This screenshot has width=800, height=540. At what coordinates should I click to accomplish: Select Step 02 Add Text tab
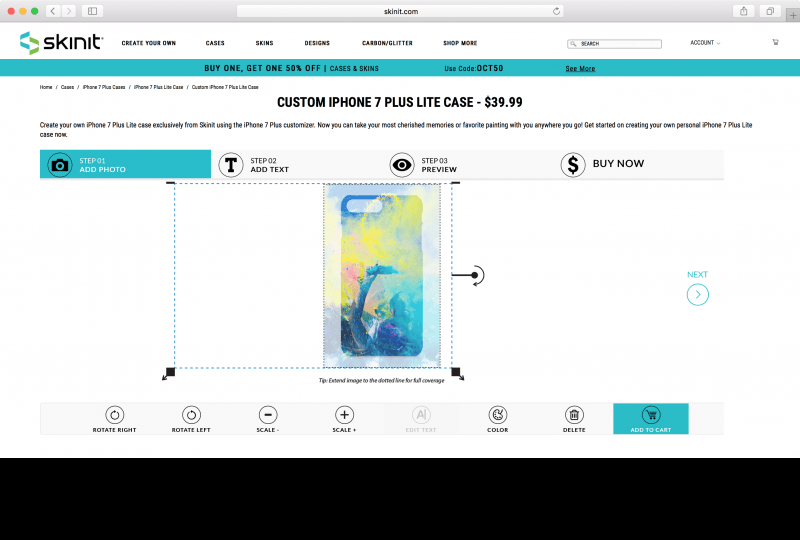click(296, 164)
